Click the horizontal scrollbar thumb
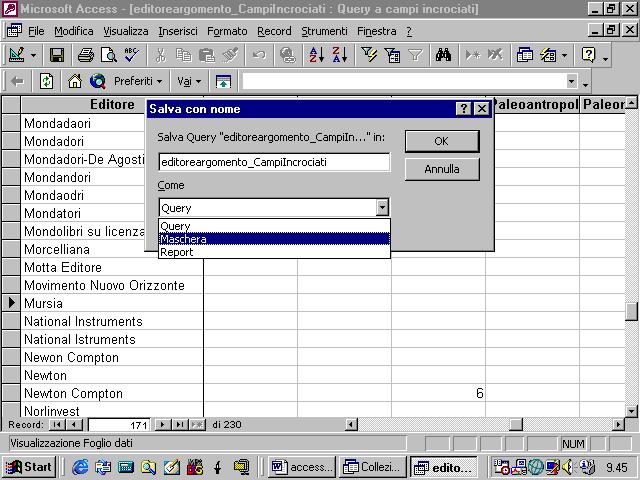The width and height of the screenshot is (640, 480). [x=516, y=425]
